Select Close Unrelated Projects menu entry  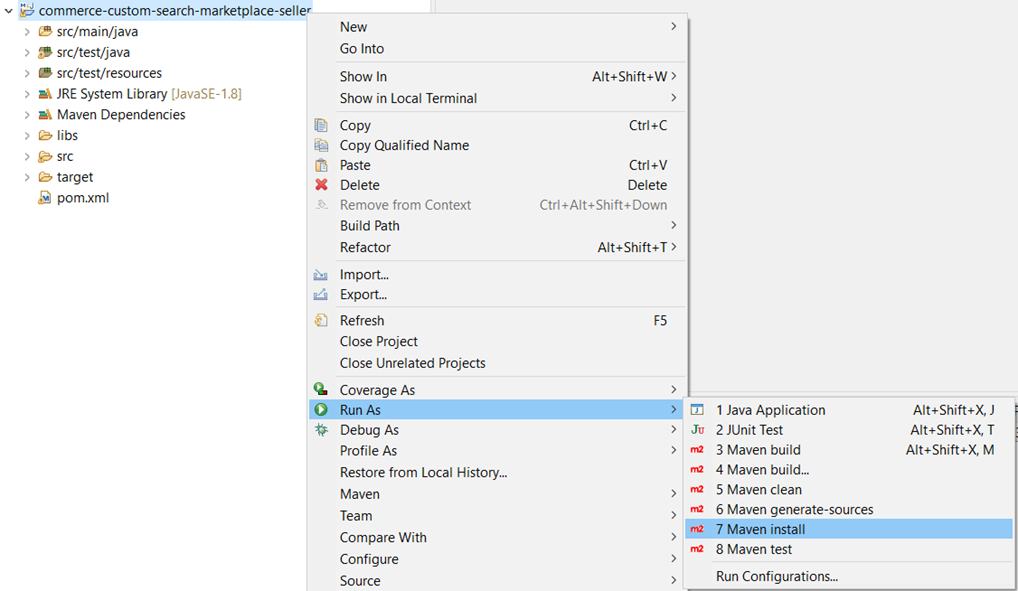(412, 363)
